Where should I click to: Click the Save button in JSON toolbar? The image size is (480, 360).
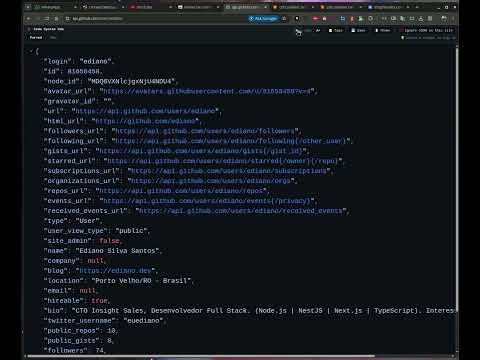(358, 30)
